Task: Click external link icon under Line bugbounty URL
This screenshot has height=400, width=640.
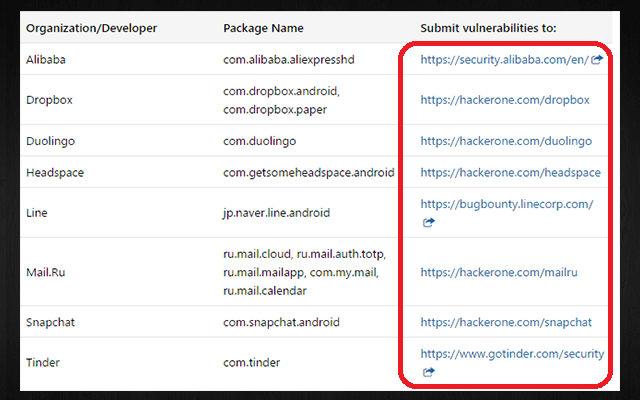Action: click(x=429, y=222)
